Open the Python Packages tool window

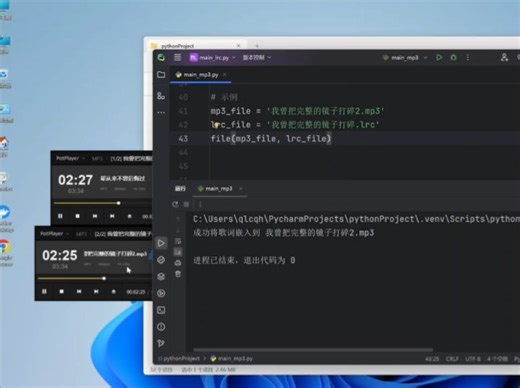point(161,277)
